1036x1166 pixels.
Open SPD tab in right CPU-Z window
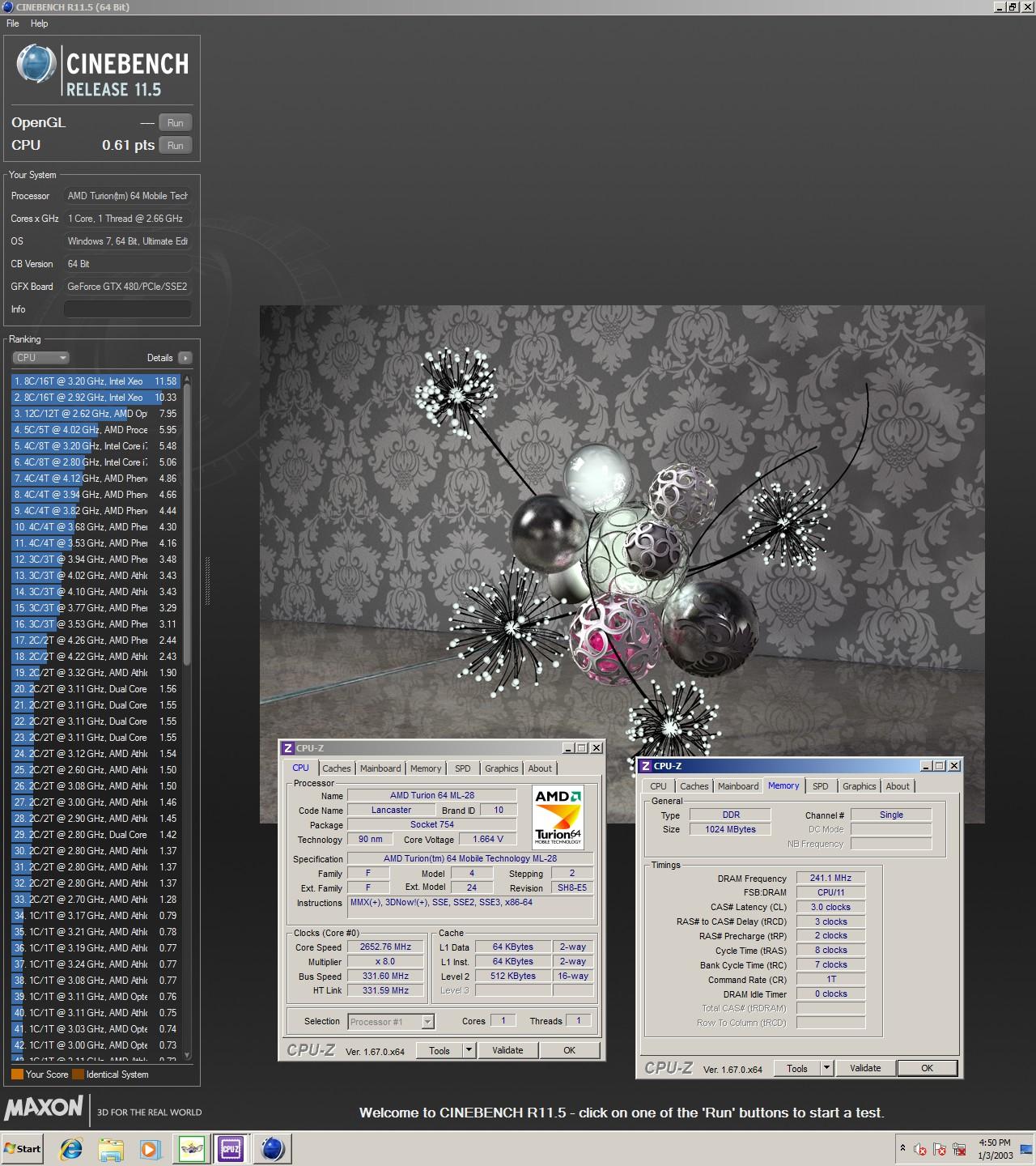click(x=820, y=786)
